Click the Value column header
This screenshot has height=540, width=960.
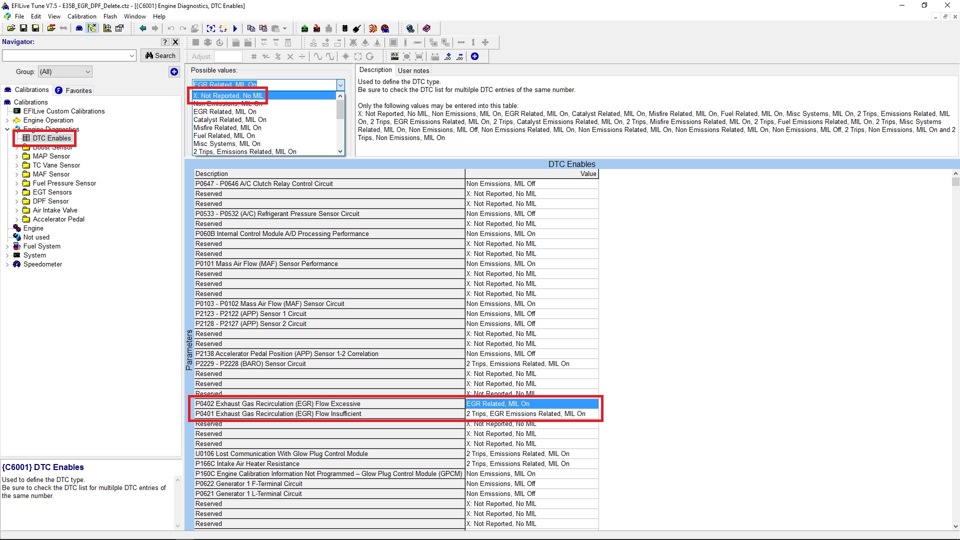[x=531, y=174]
